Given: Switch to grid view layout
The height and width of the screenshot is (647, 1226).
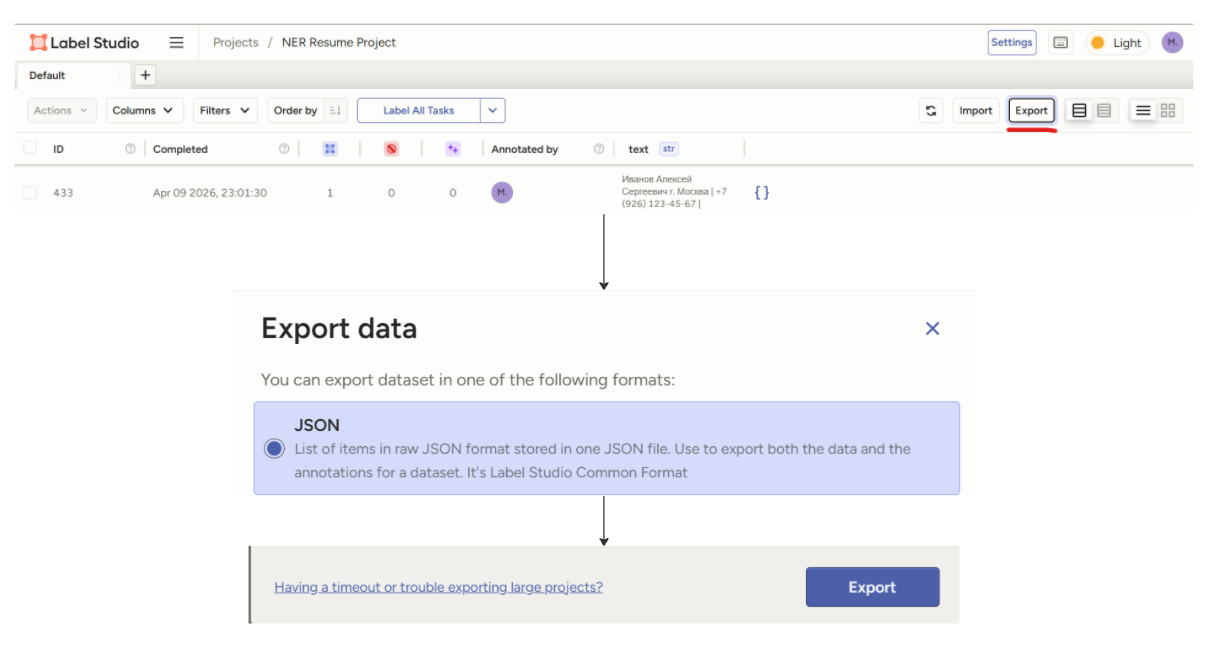Looking at the screenshot, I should (x=1168, y=111).
